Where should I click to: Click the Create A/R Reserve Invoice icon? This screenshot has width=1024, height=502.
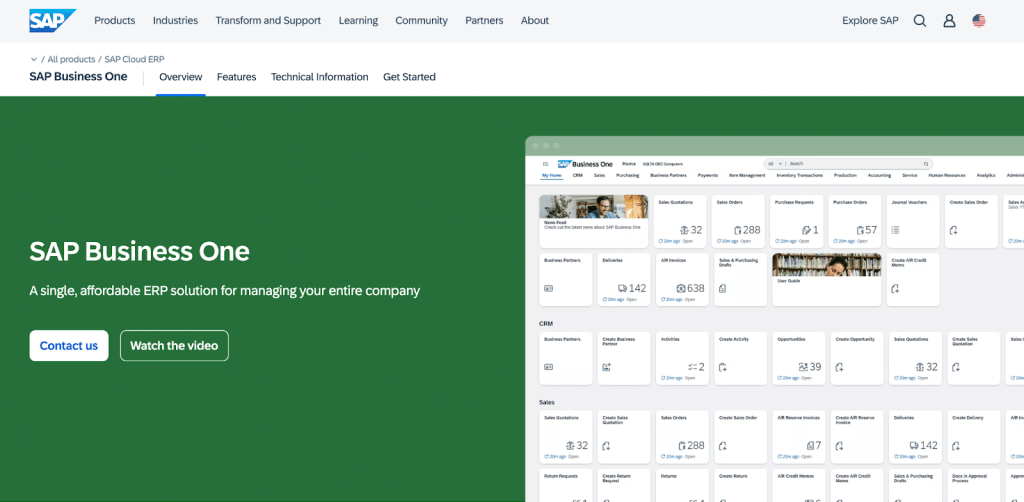839,446
